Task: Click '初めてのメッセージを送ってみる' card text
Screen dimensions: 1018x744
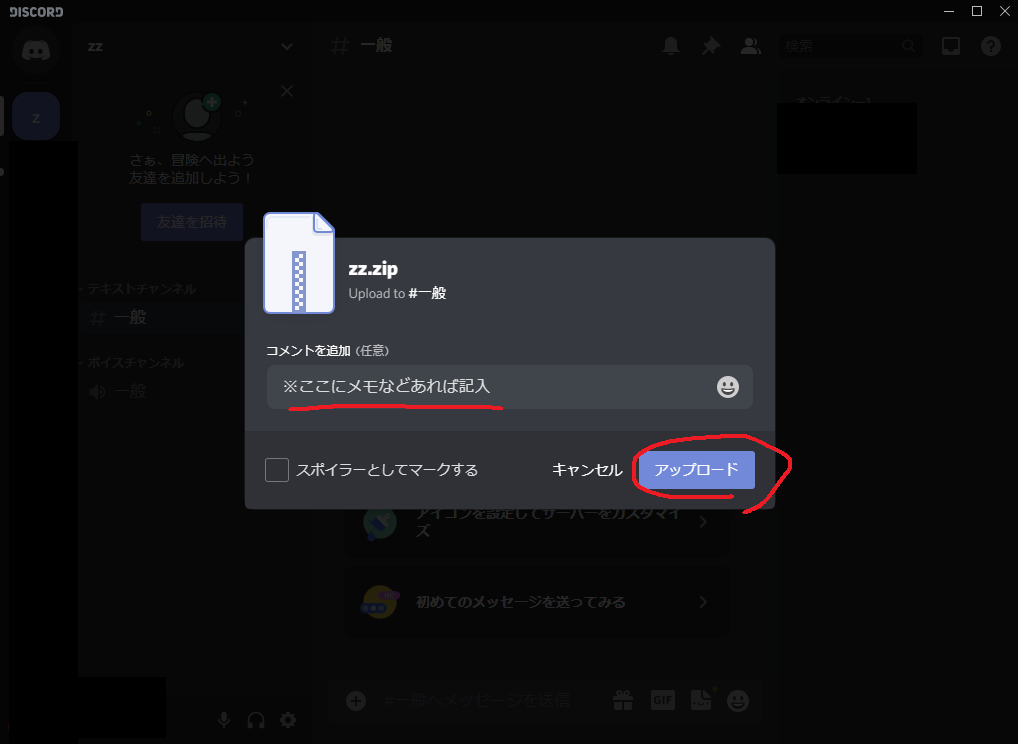Action: (x=521, y=602)
